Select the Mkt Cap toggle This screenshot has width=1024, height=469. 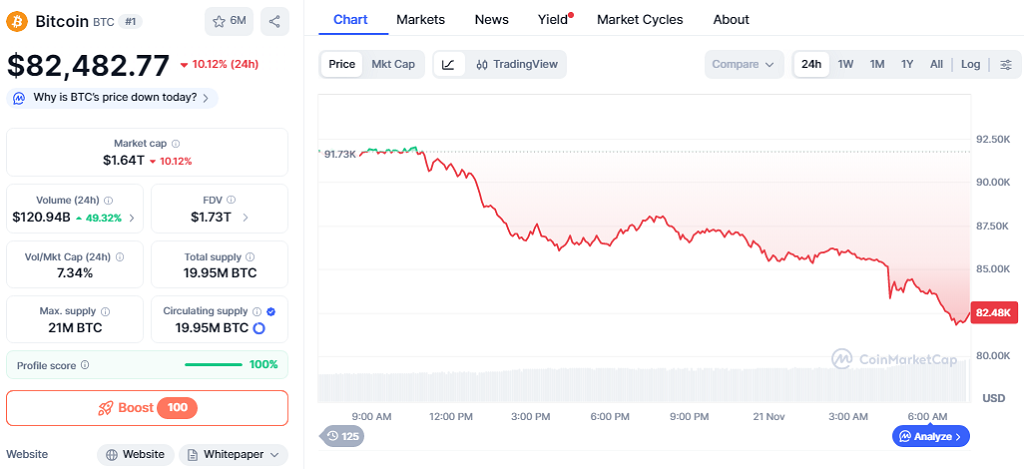(x=393, y=64)
